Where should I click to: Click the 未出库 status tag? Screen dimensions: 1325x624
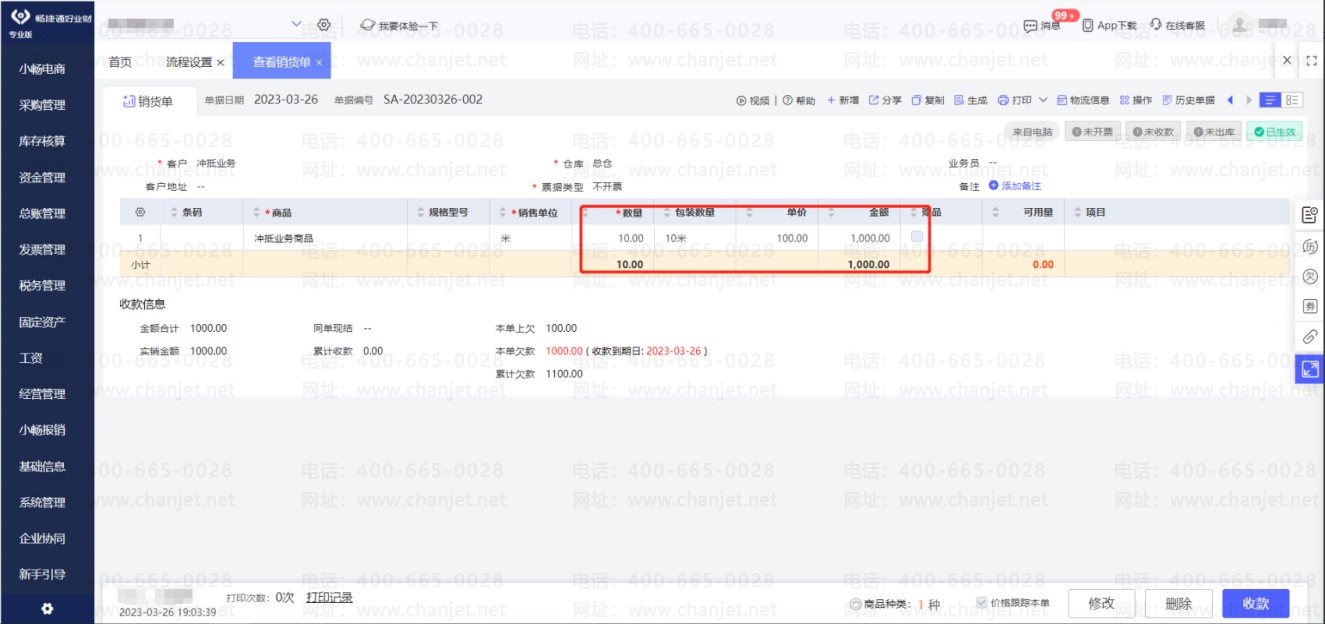[1214, 132]
